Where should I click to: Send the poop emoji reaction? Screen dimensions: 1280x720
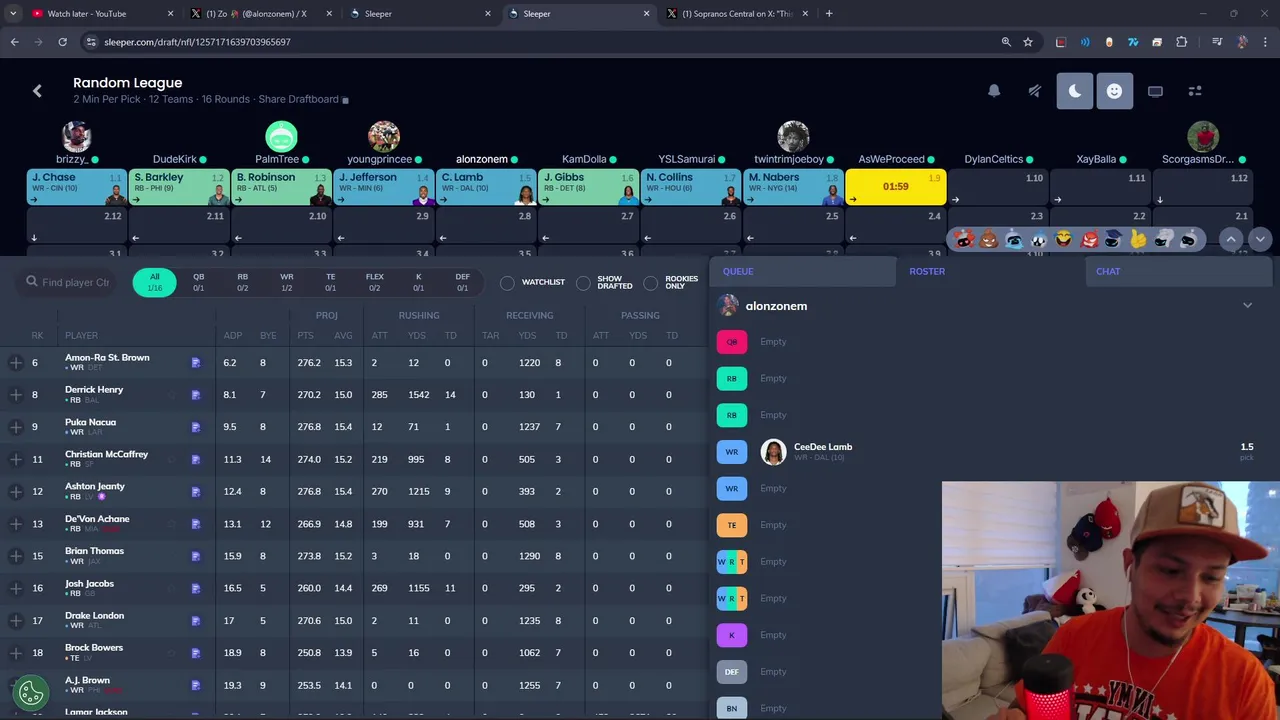(989, 239)
